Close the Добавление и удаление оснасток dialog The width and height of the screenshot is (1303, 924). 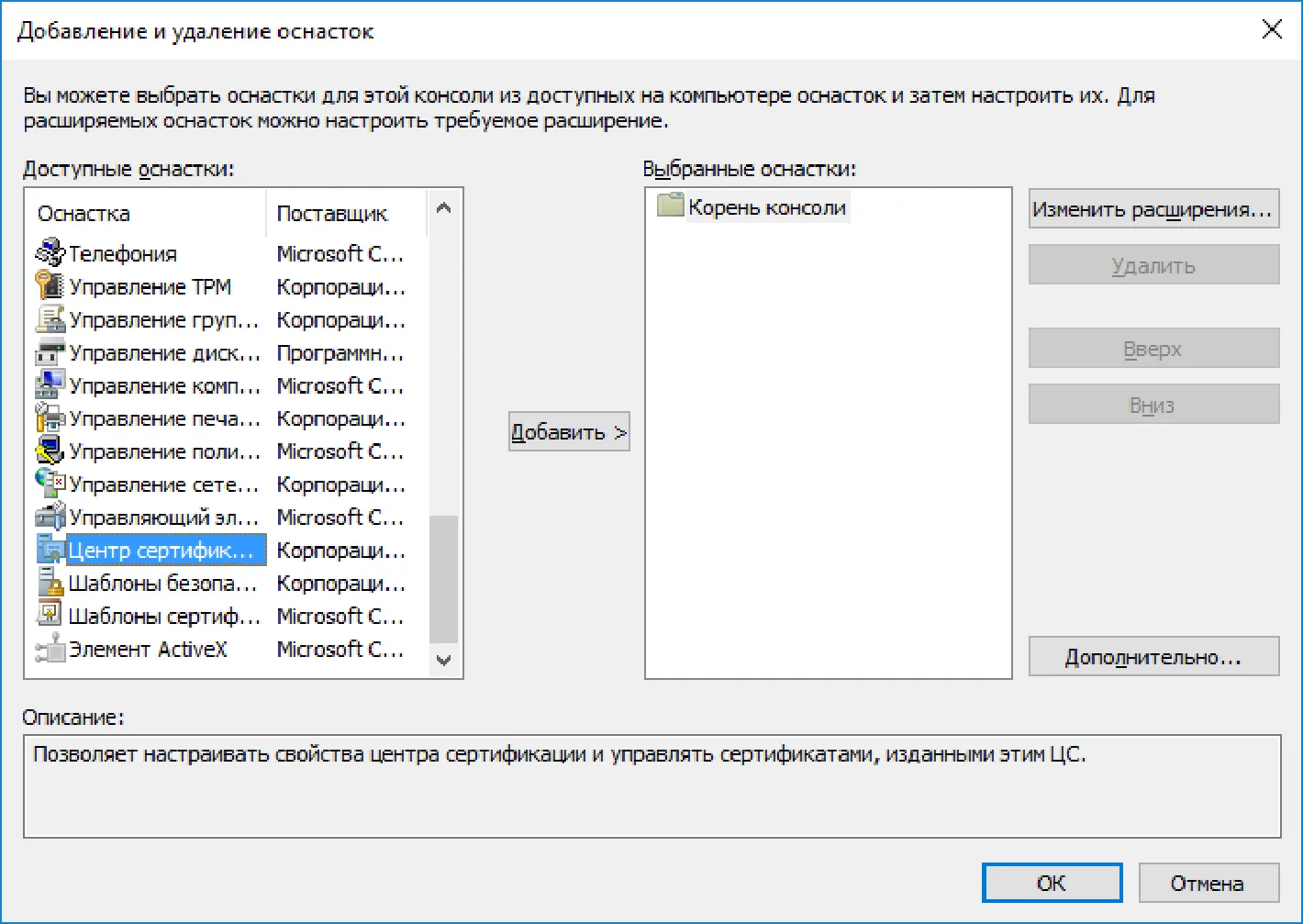(x=1272, y=29)
